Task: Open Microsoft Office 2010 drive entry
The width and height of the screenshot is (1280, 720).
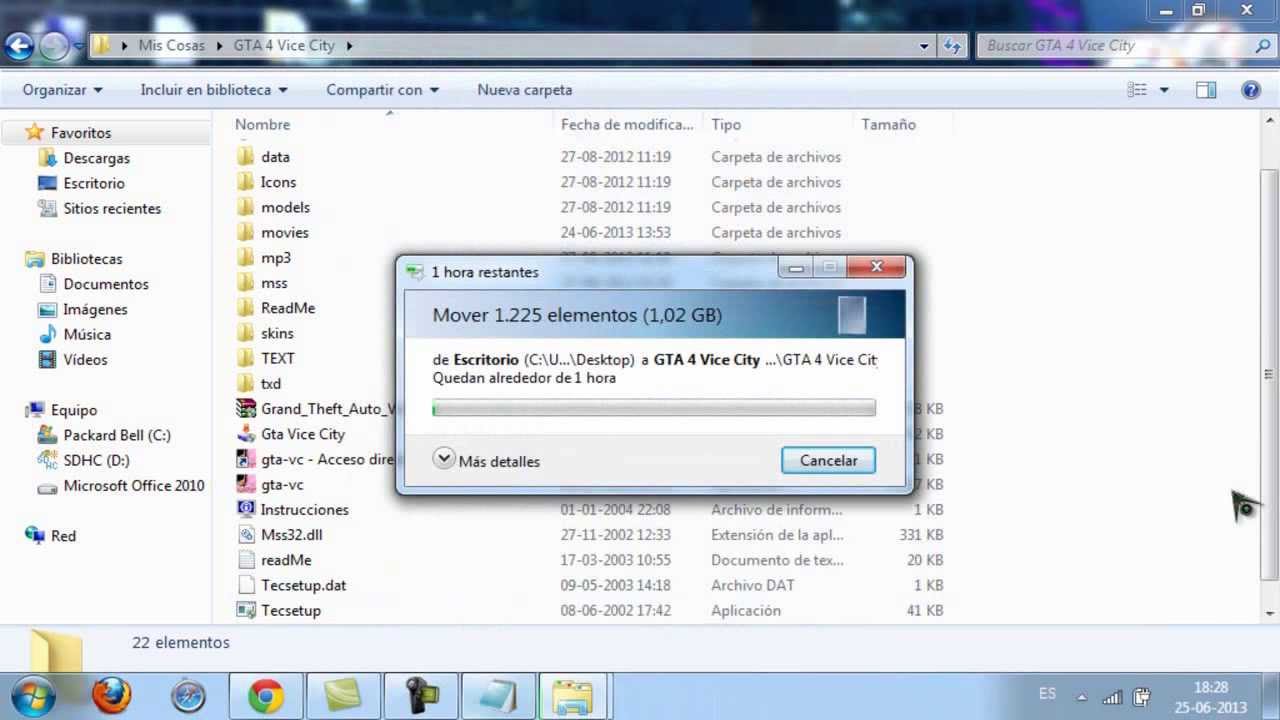Action: 134,485
